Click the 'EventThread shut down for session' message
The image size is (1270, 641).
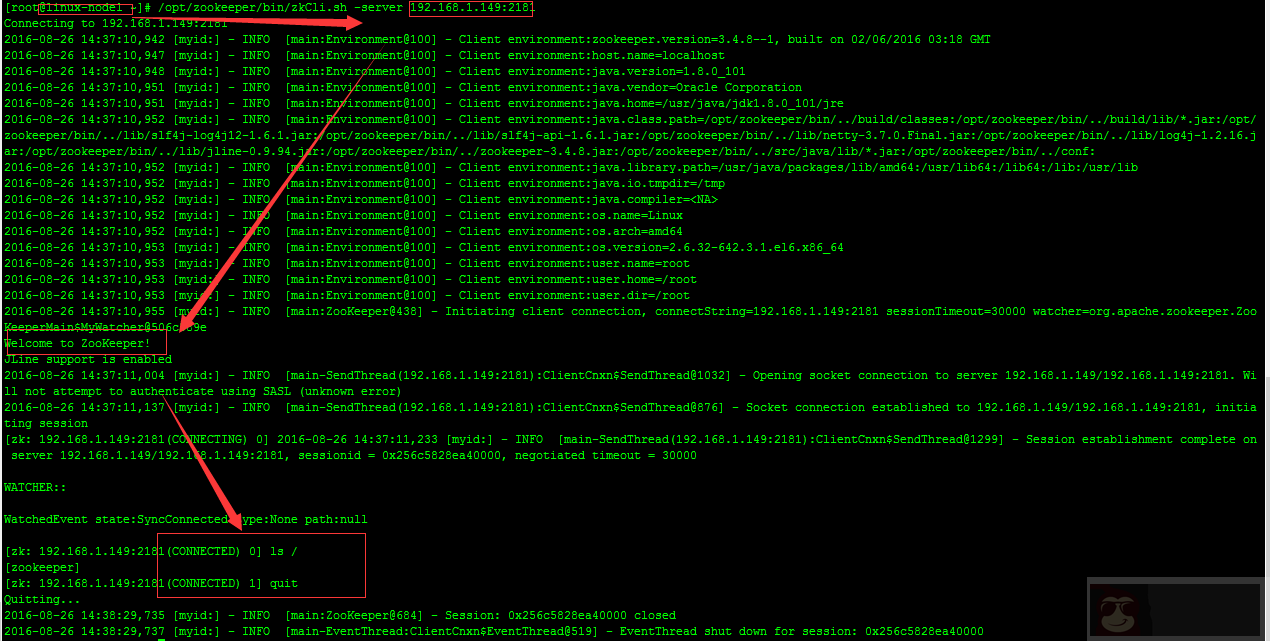[x=802, y=632]
